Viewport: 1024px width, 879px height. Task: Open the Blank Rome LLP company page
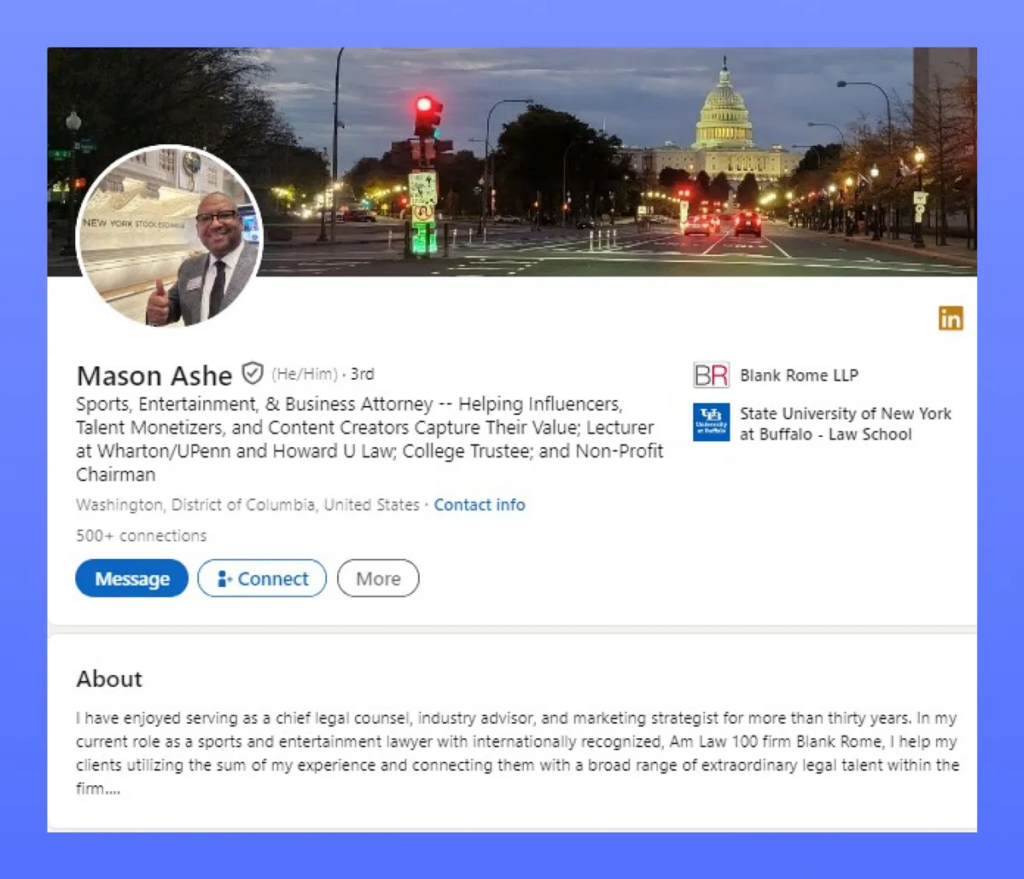[x=799, y=375]
